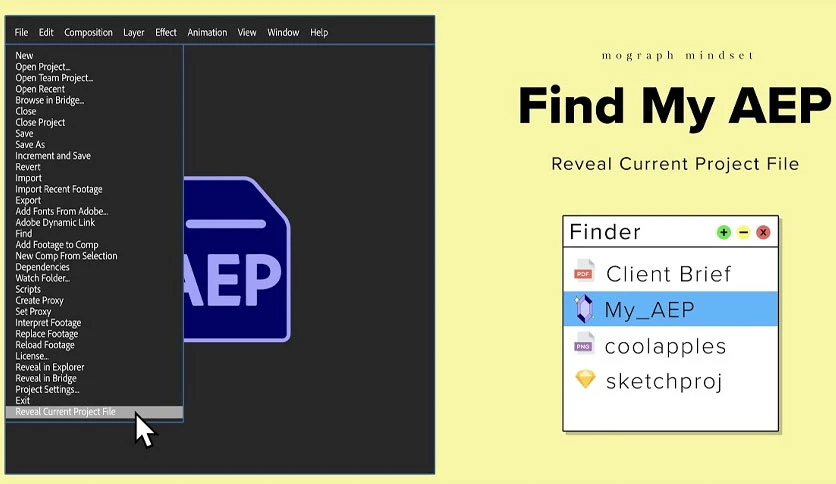Select New Comp From Selection entry

tap(66, 256)
